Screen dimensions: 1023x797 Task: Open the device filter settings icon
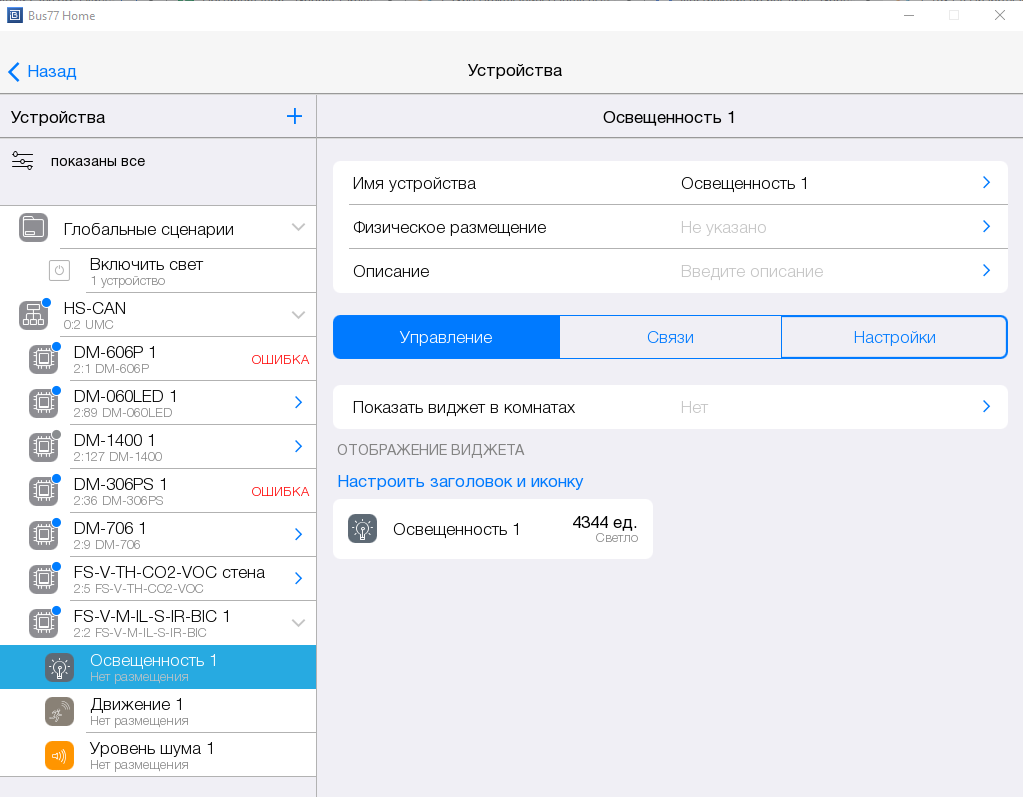click(22, 161)
